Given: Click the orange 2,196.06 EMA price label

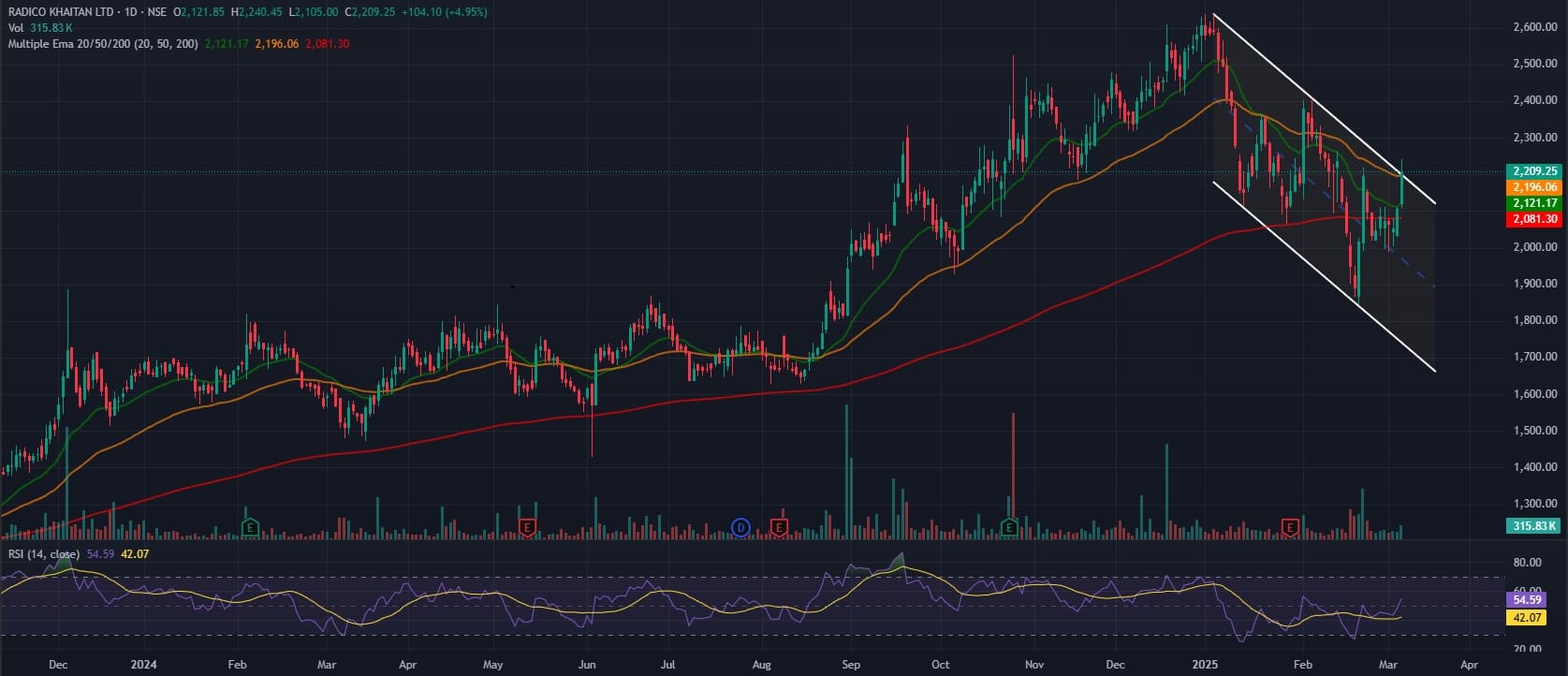Looking at the screenshot, I should pyautogui.click(x=1534, y=187).
